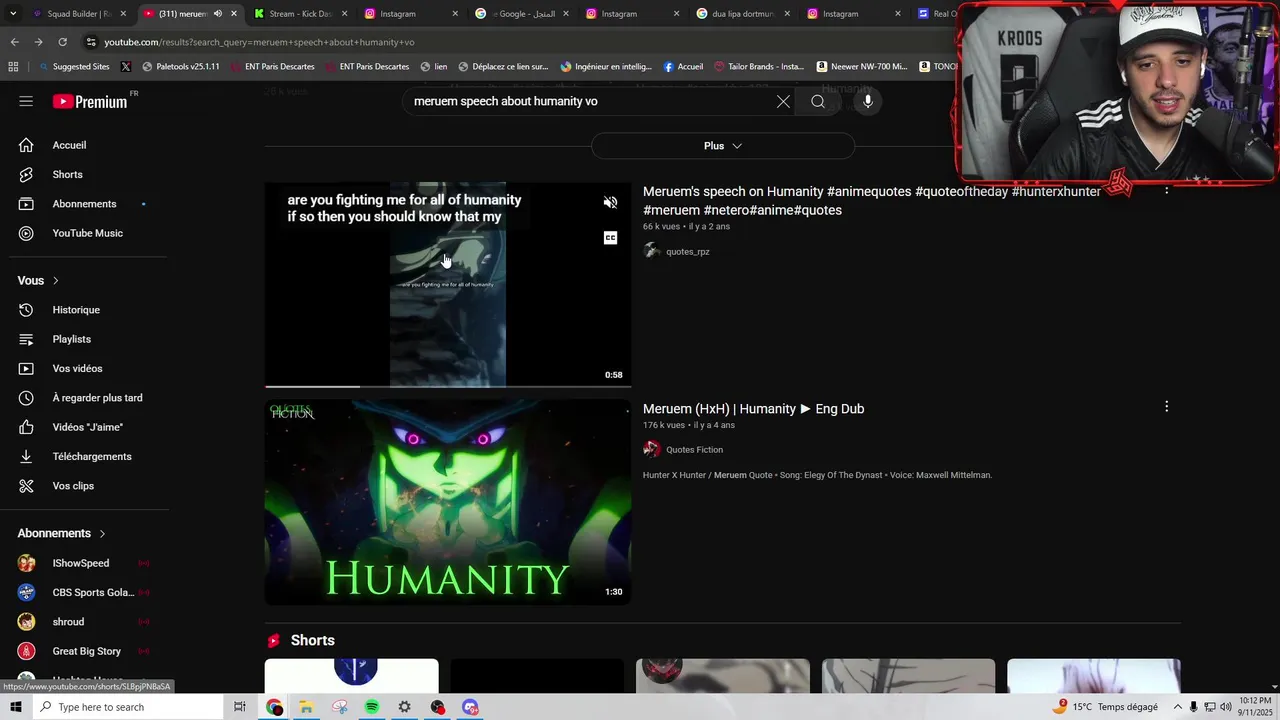Open Quotes Fiction channel name link

[694, 450]
